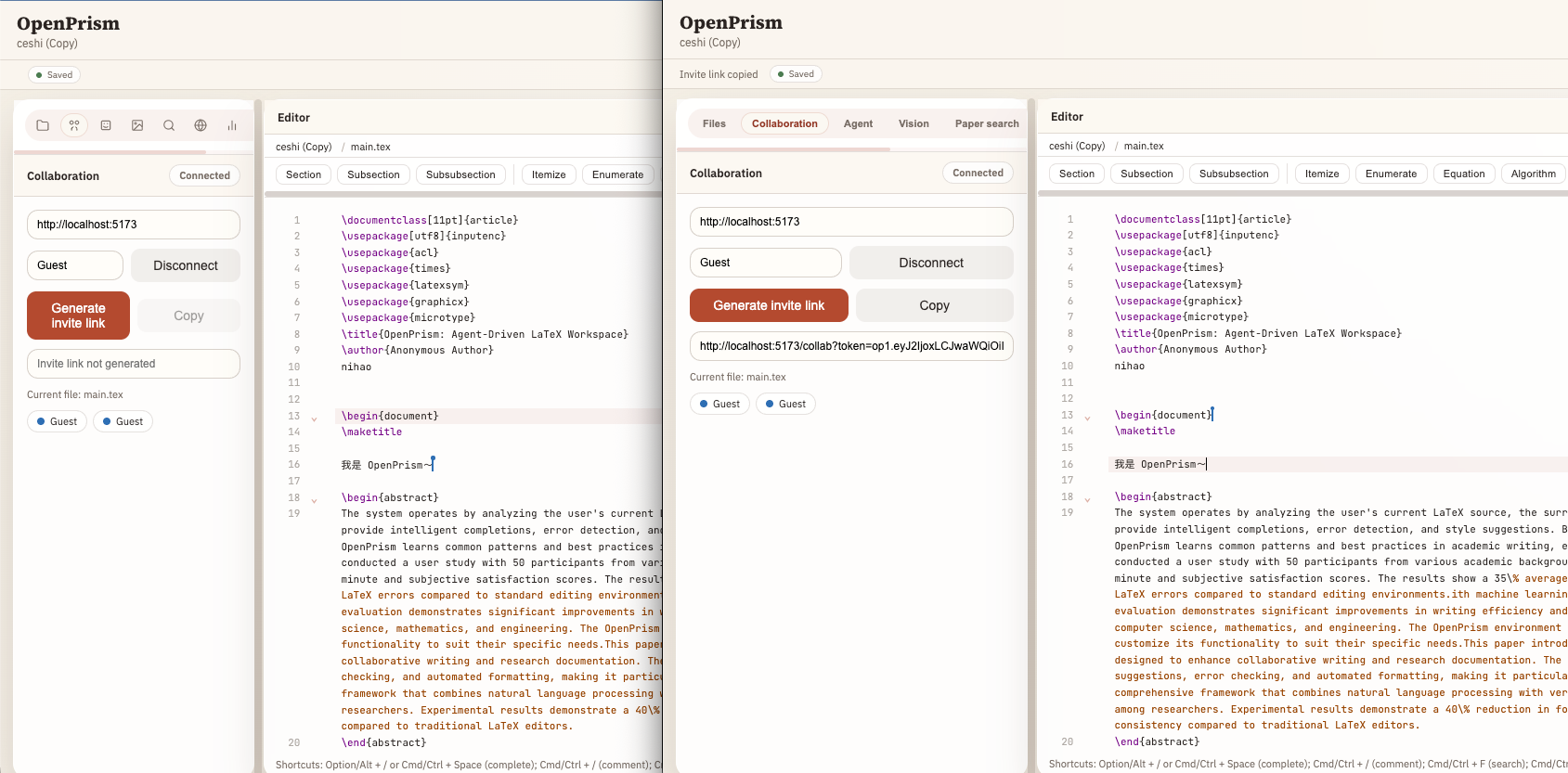Click the \end{abstract} line in left editor
The height and width of the screenshot is (773, 1568).
(383, 743)
